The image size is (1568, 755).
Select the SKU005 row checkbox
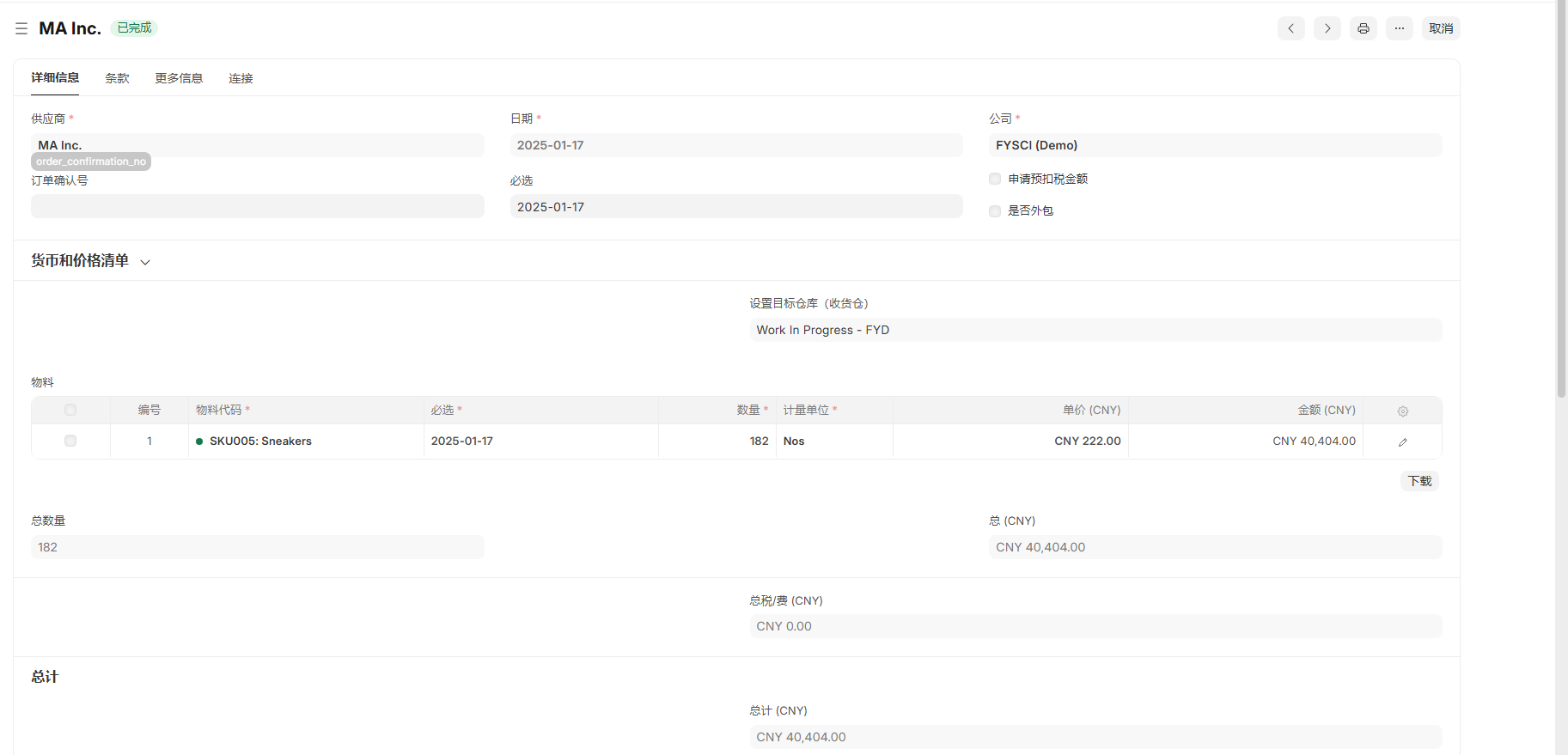(x=70, y=441)
